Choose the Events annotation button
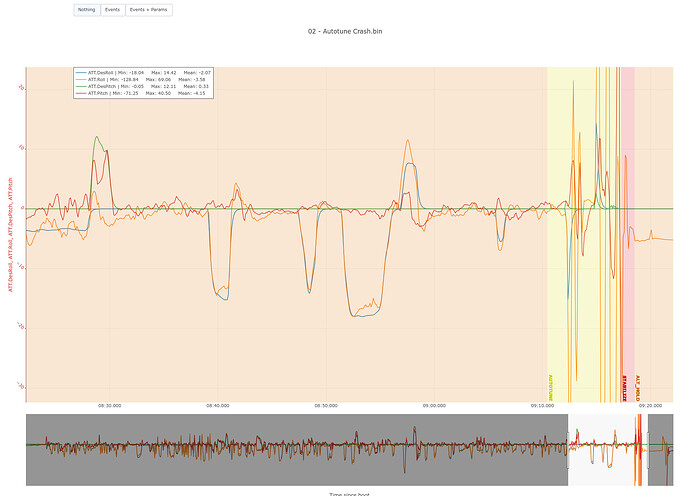 pyautogui.click(x=113, y=10)
